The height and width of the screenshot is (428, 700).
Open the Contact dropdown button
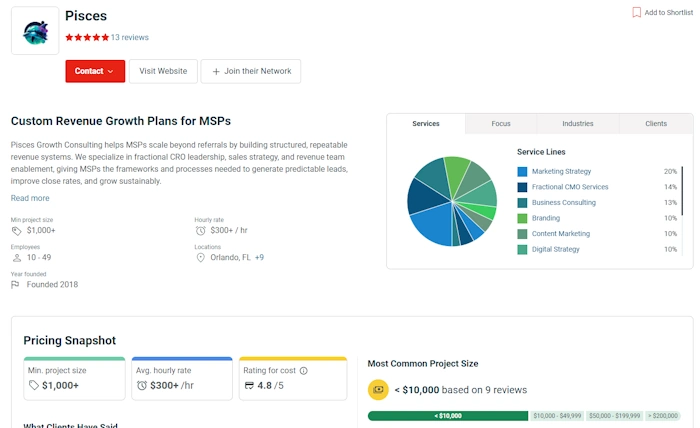coord(95,71)
